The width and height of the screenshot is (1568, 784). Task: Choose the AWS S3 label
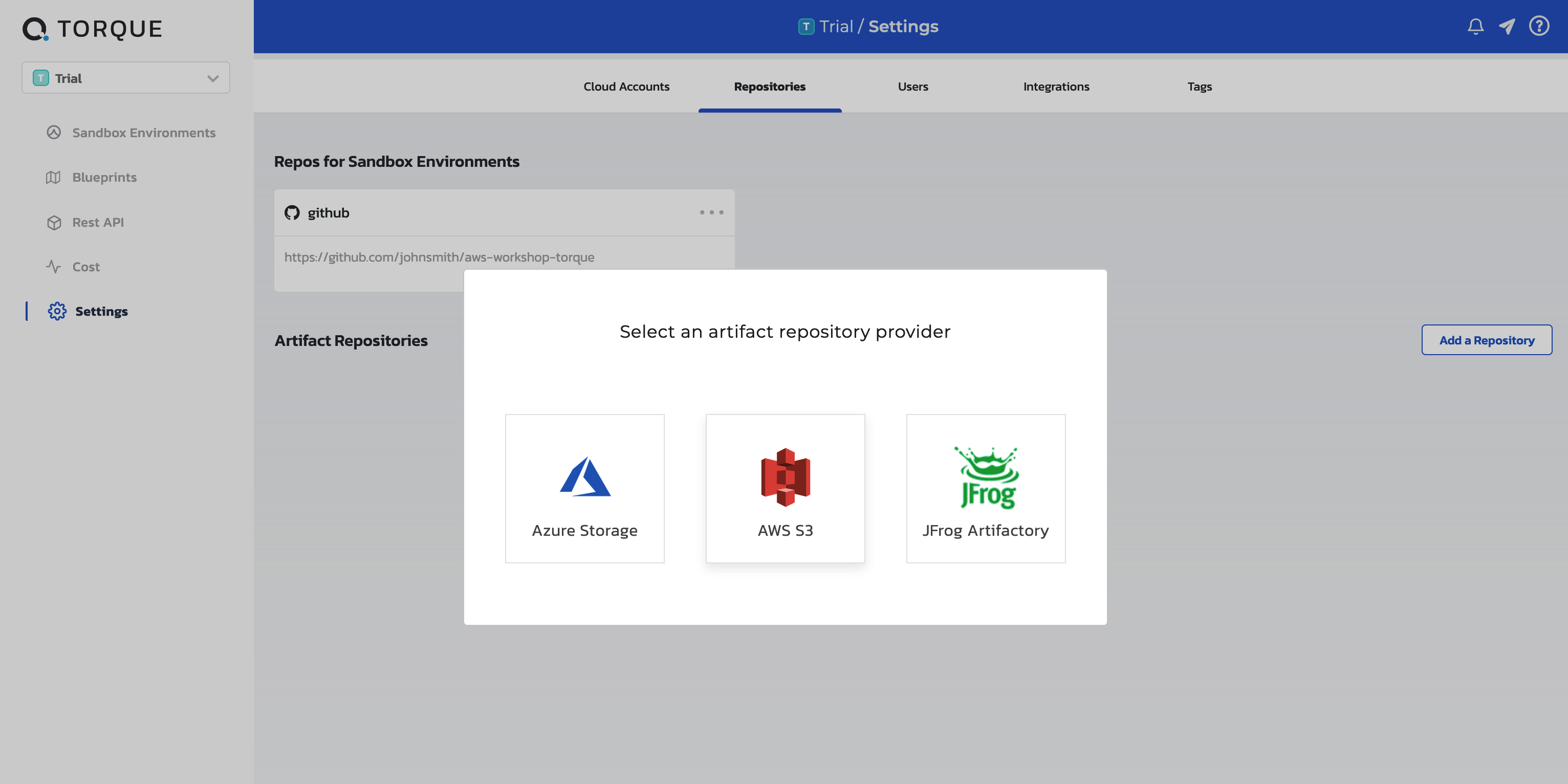pos(785,530)
